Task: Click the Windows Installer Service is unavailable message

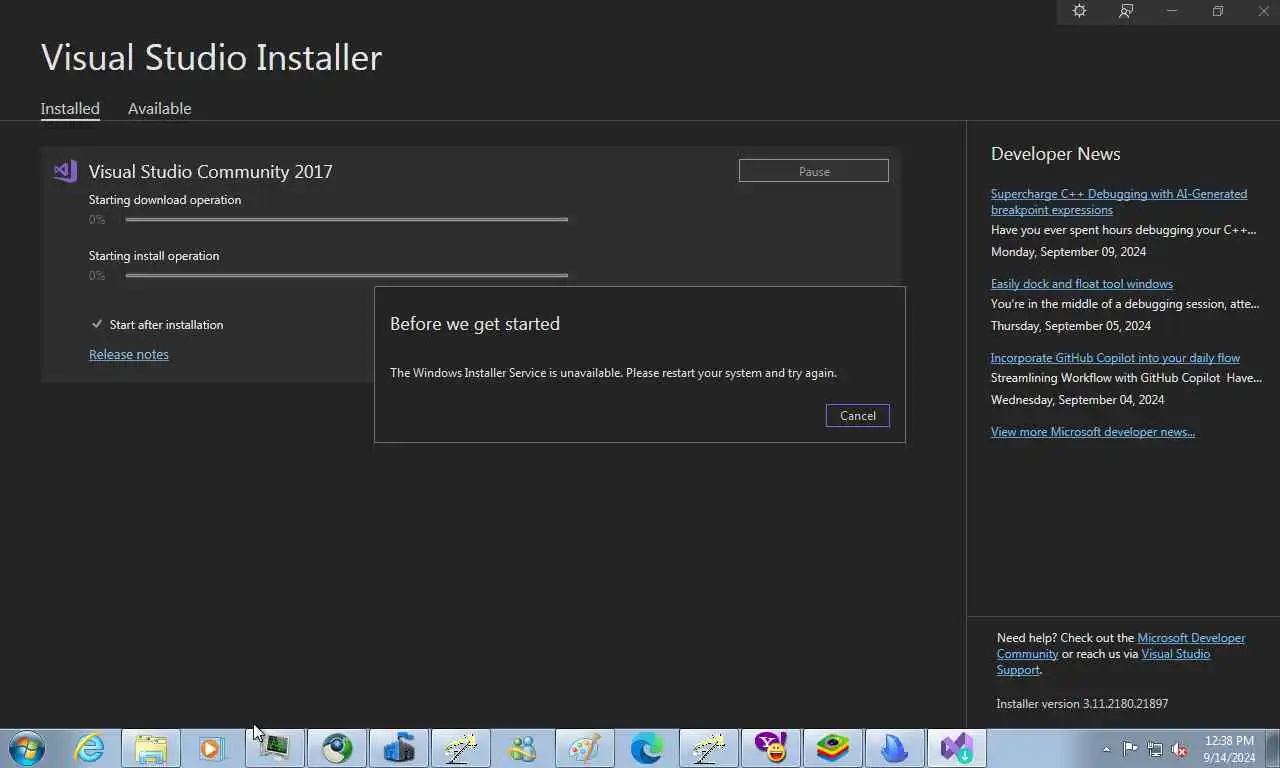Action: click(x=613, y=372)
